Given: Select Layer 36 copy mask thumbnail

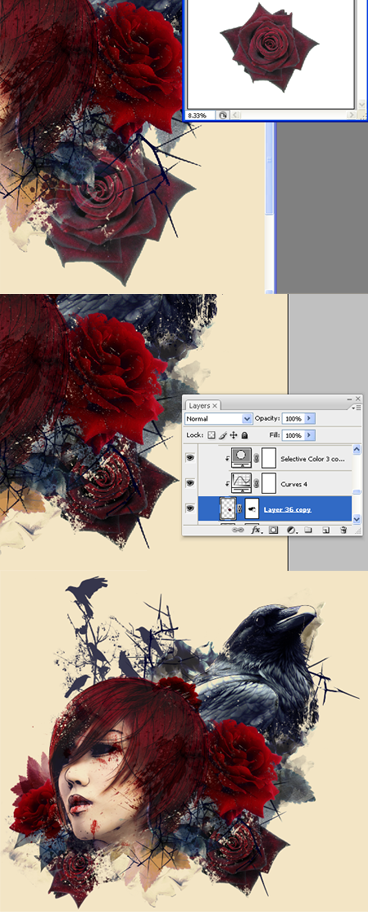Looking at the screenshot, I should coord(252,509).
